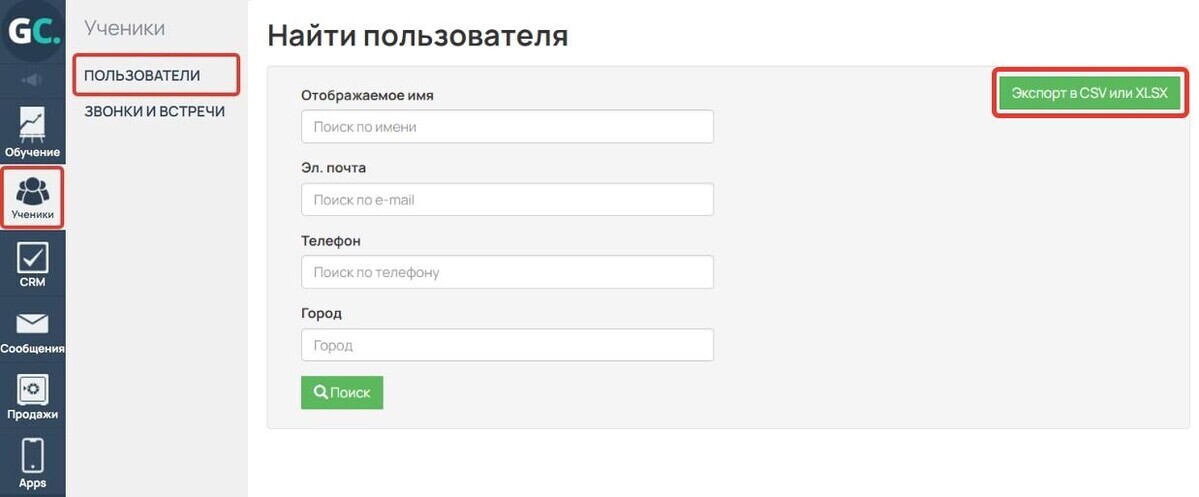Click the Найти пользователя page title

click(418, 35)
